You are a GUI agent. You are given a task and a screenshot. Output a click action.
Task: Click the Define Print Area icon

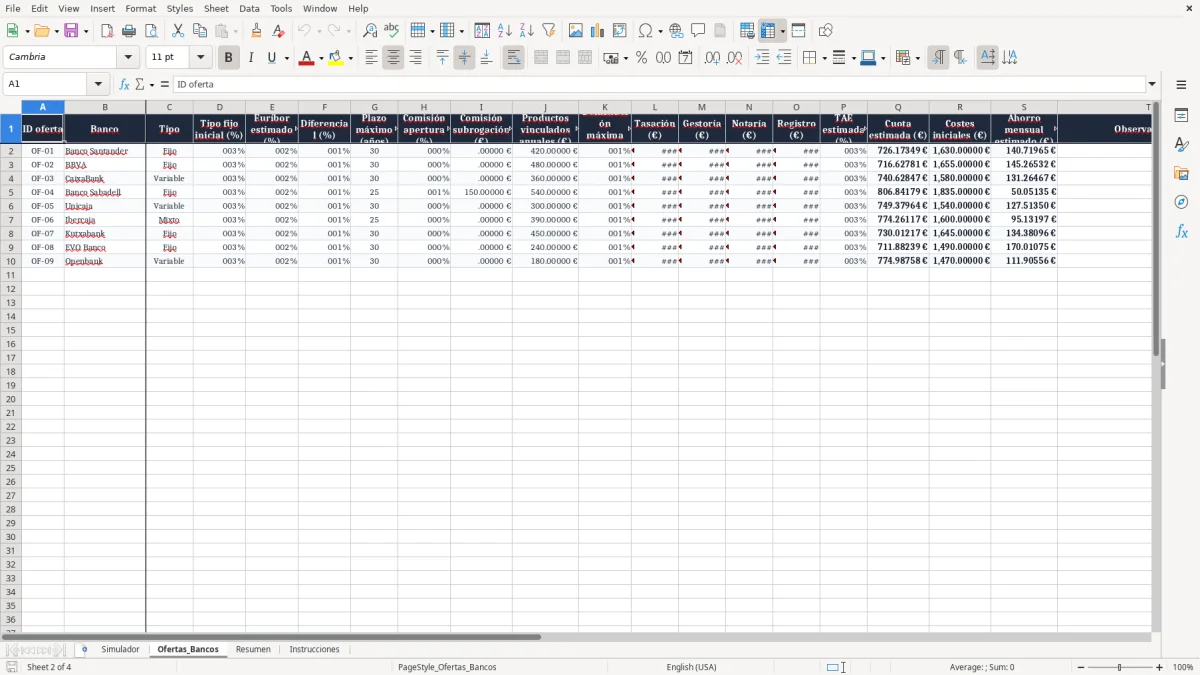click(747, 31)
